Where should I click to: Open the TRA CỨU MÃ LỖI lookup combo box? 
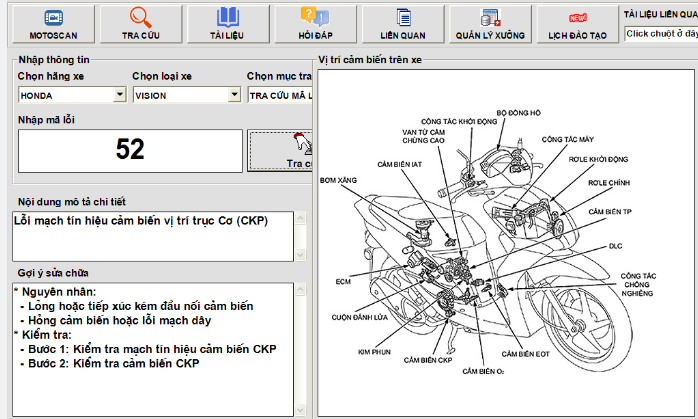point(280,95)
